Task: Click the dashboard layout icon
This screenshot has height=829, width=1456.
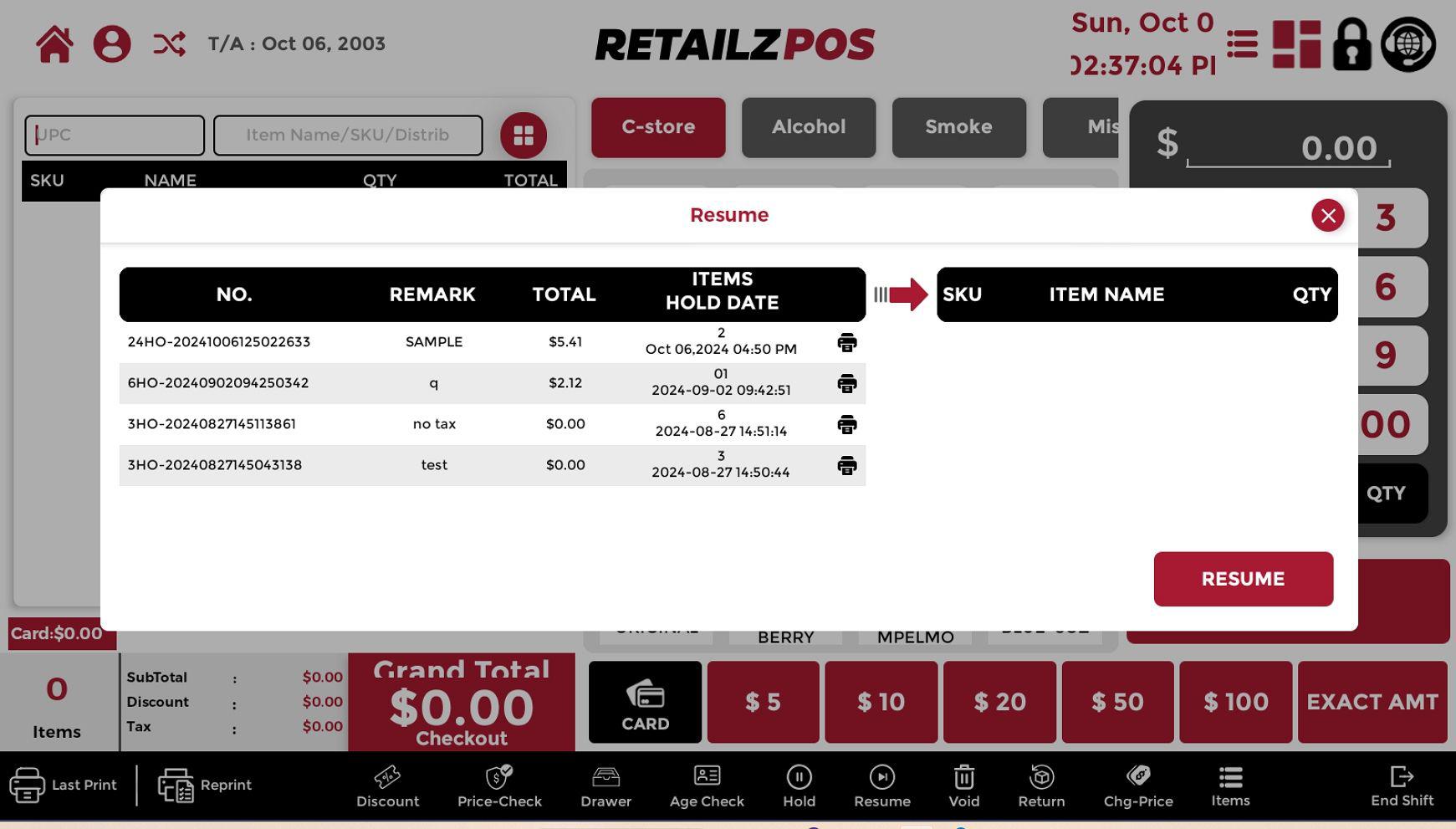Action: (1296, 44)
